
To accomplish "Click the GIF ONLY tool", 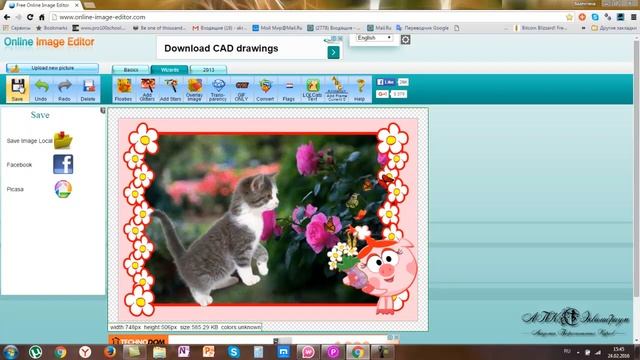I will [242, 89].
